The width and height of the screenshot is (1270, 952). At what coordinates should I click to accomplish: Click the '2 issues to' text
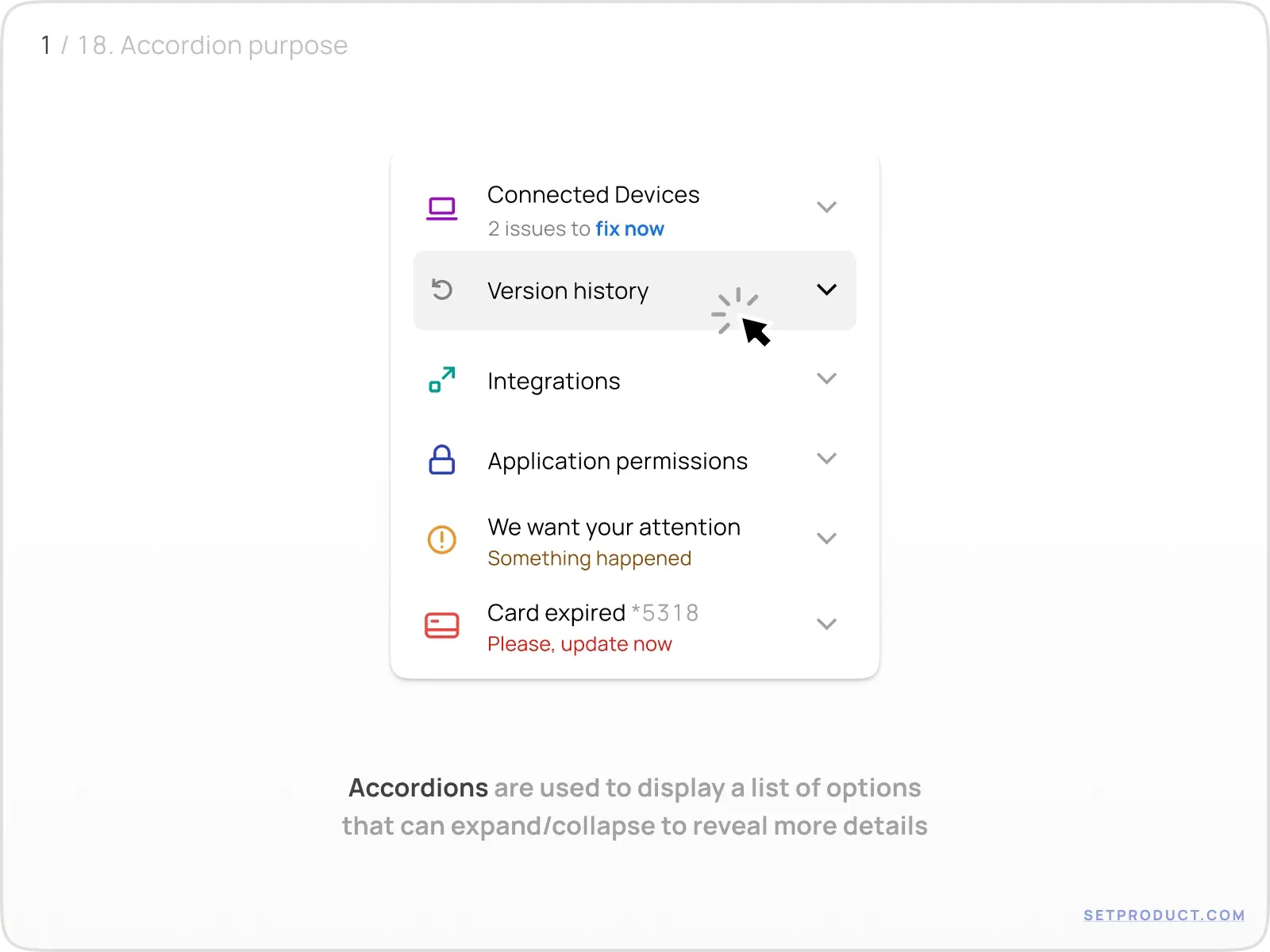tap(539, 228)
